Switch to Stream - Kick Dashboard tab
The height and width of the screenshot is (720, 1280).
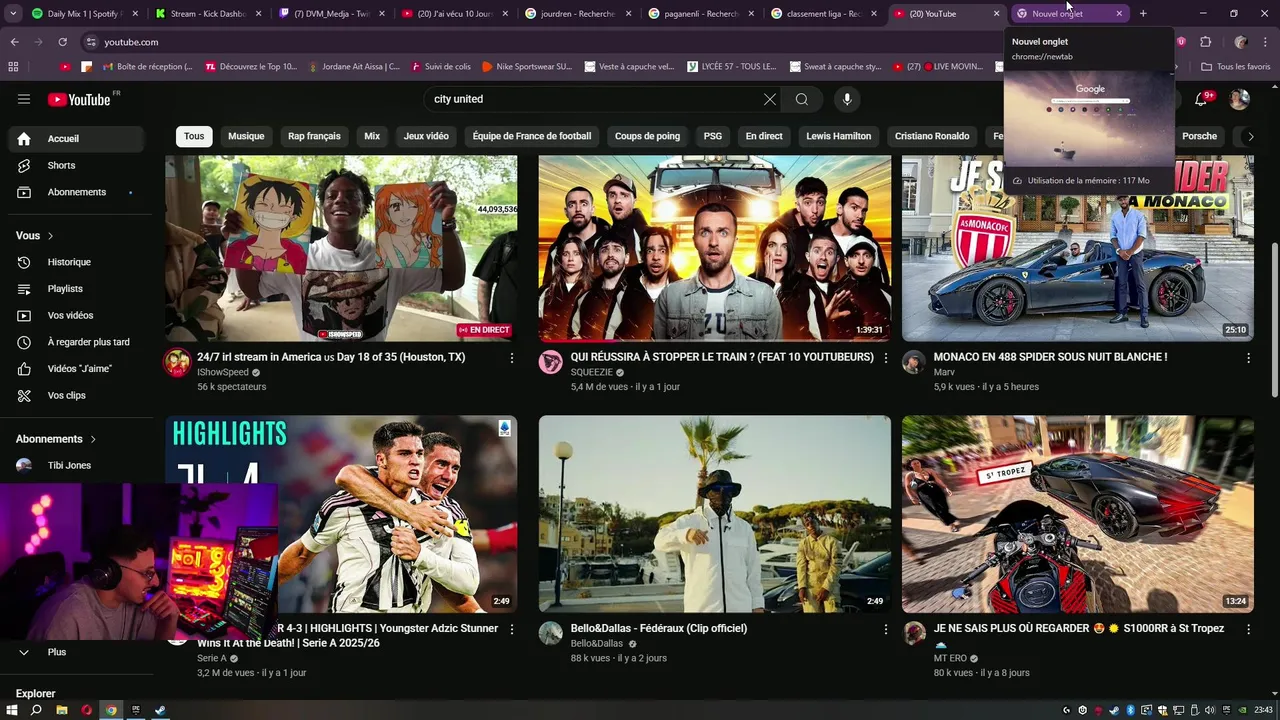pos(210,14)
